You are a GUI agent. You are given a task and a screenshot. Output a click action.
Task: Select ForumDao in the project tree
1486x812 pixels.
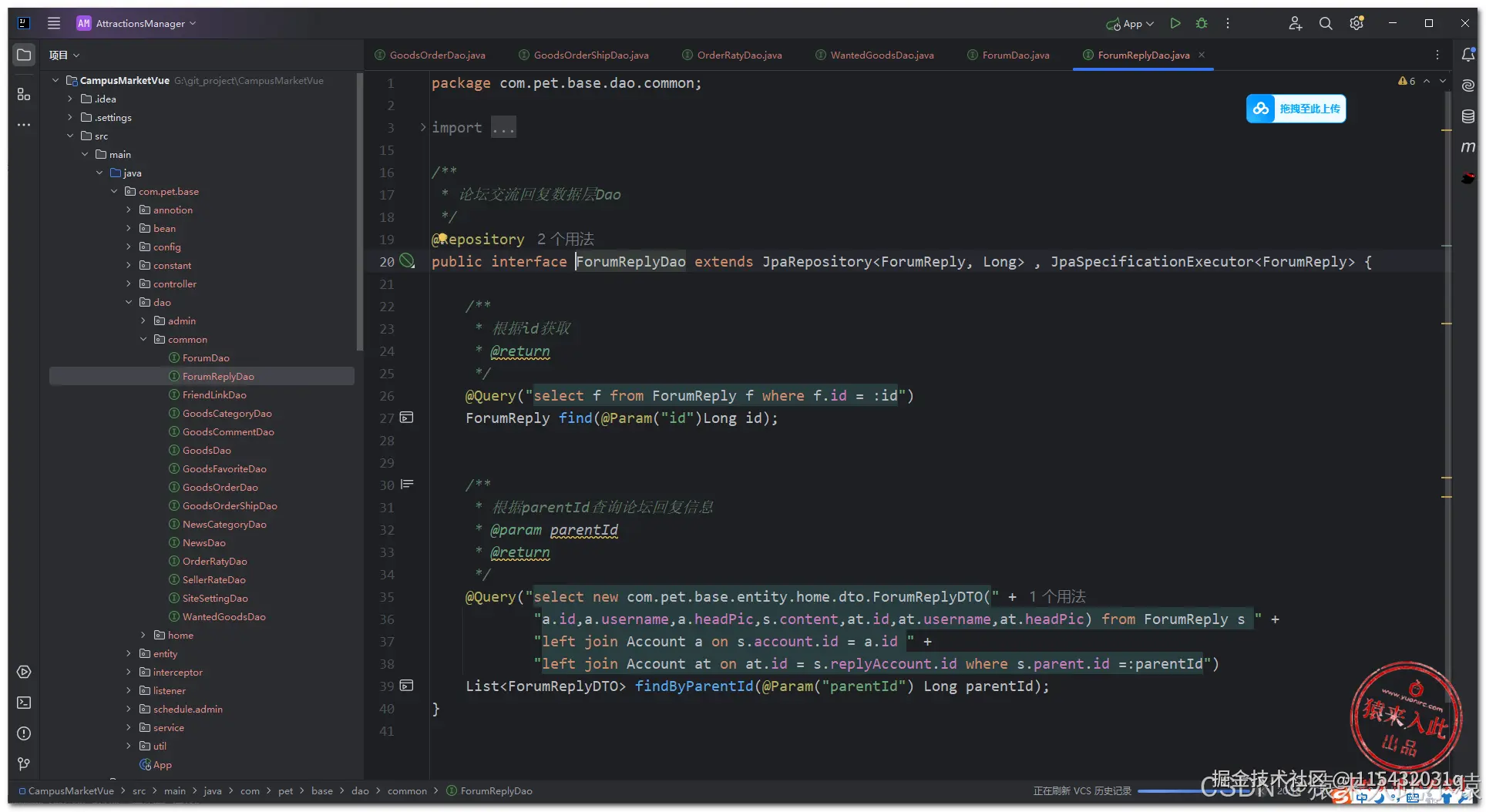[206, 357]
